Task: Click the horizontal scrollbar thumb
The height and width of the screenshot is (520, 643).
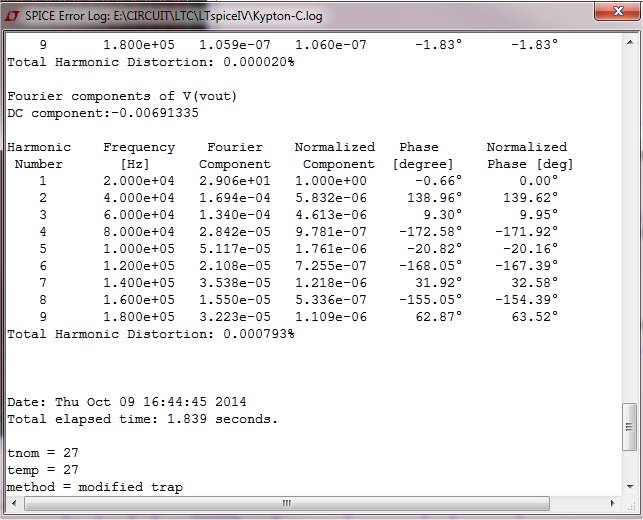Action: point(287,503)
